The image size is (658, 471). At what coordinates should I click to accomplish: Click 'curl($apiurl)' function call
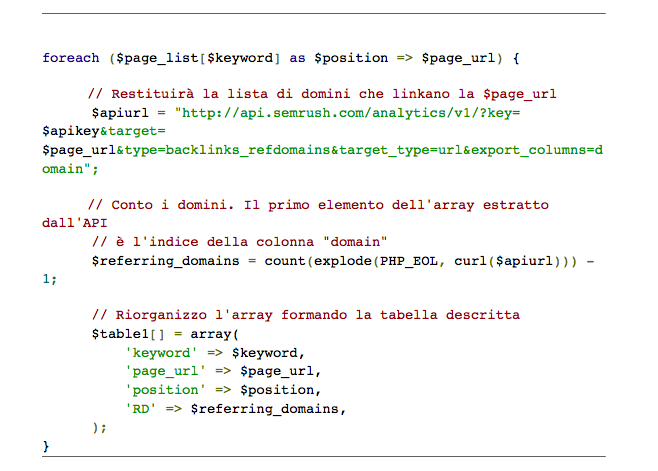click(507, 261)
